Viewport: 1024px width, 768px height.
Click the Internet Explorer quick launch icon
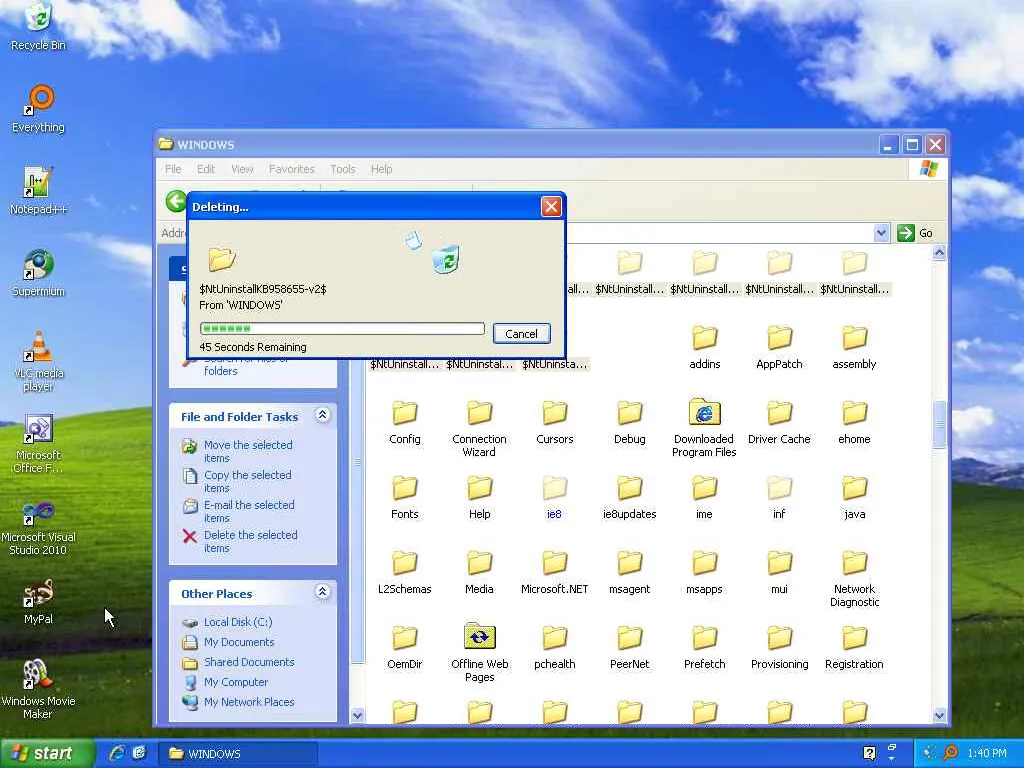click(x=117, y=753)
